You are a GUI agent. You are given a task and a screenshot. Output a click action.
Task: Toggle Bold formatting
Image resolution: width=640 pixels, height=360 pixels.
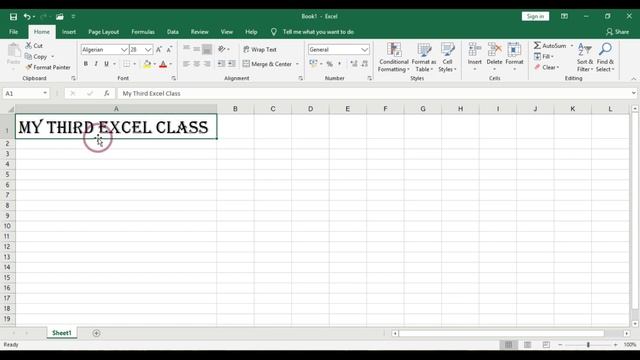point(86,64)
